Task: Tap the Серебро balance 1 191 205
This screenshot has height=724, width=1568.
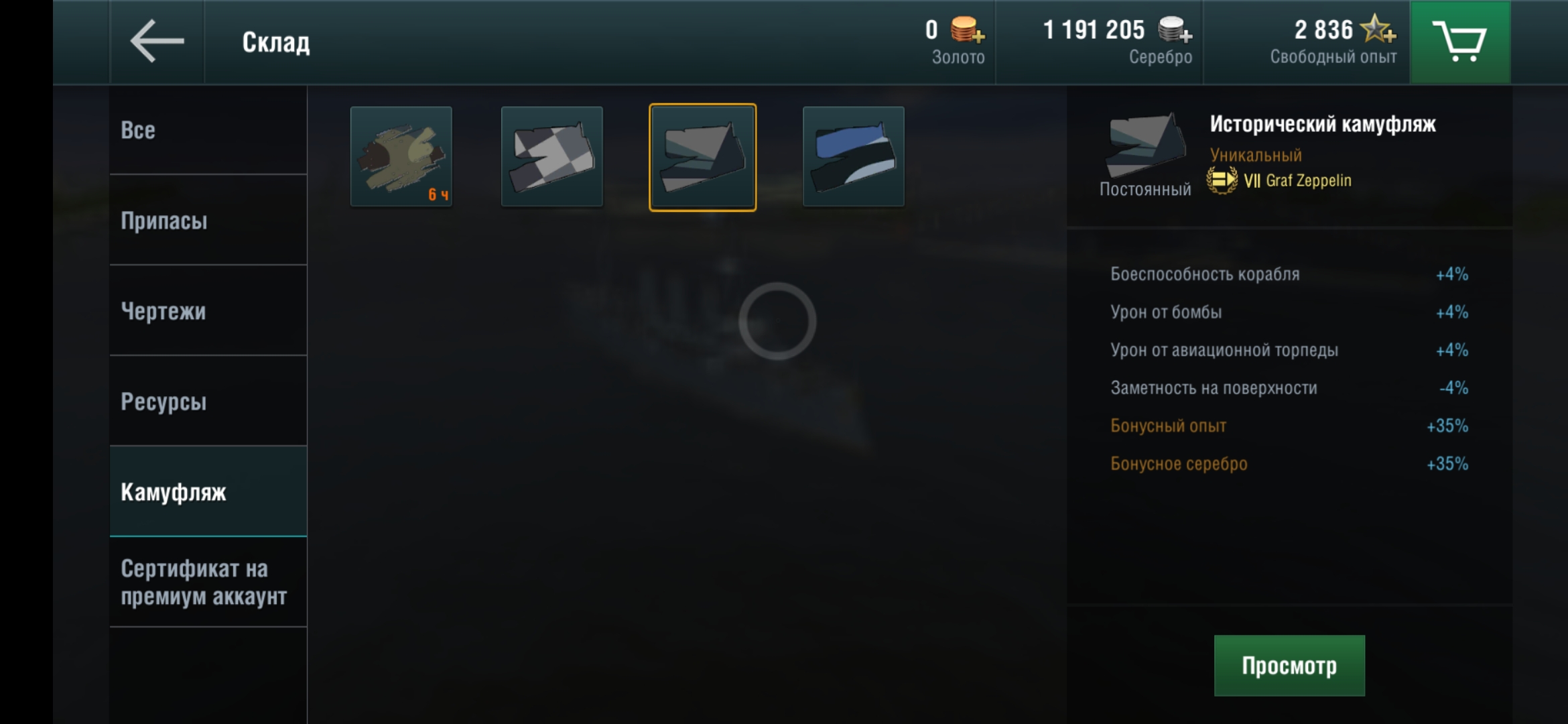Action: coord(1094,30)
